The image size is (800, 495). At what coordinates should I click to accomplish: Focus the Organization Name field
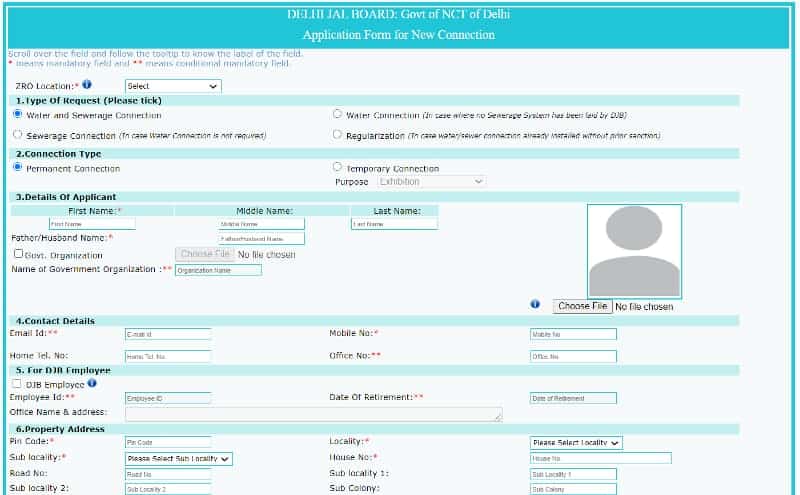(x=218, y=270)
